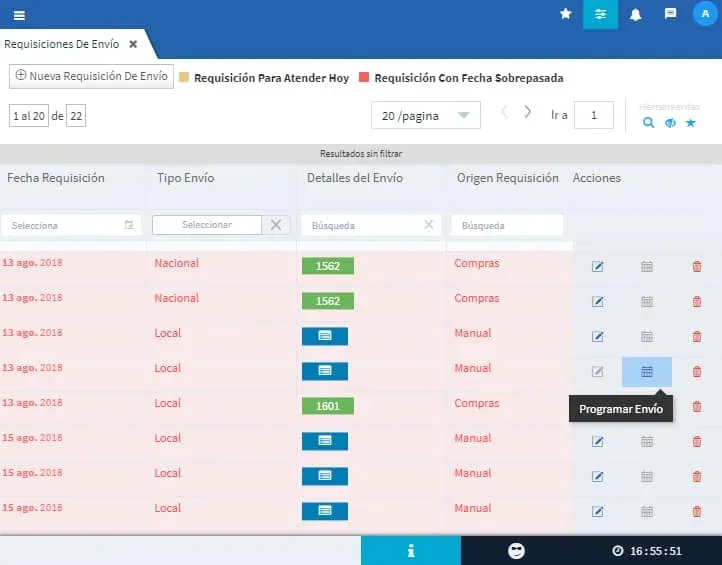Click the user avatar A
The image size is (722, 565).
click(x=706, y=14)
